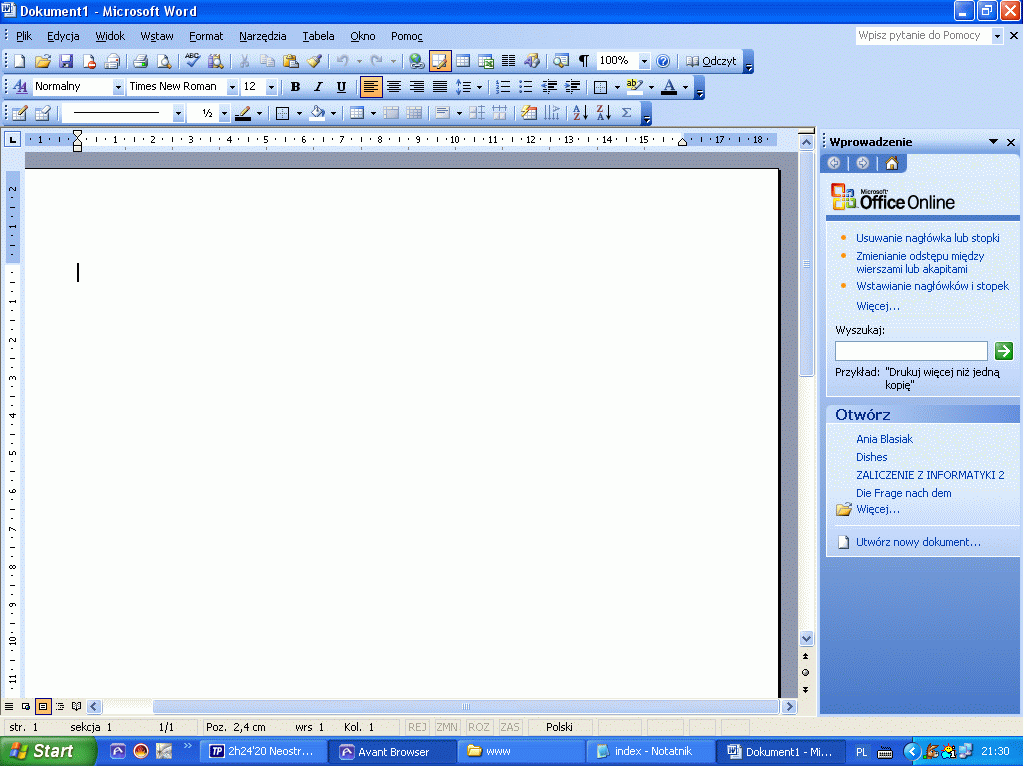Open recent document Ania Blasiak
This screenshot has width=1024, height=768.
coord(884,440)
